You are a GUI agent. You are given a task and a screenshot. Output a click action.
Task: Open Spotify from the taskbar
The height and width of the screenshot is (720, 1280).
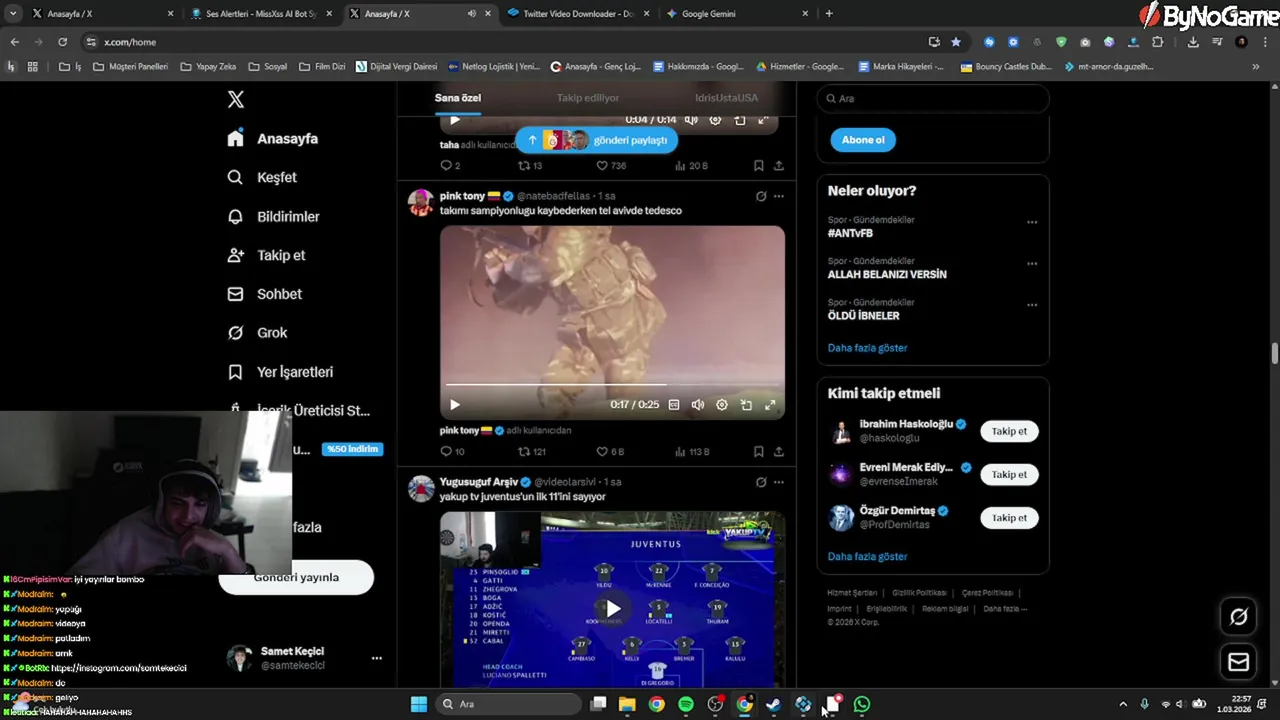tap(686, 704)
